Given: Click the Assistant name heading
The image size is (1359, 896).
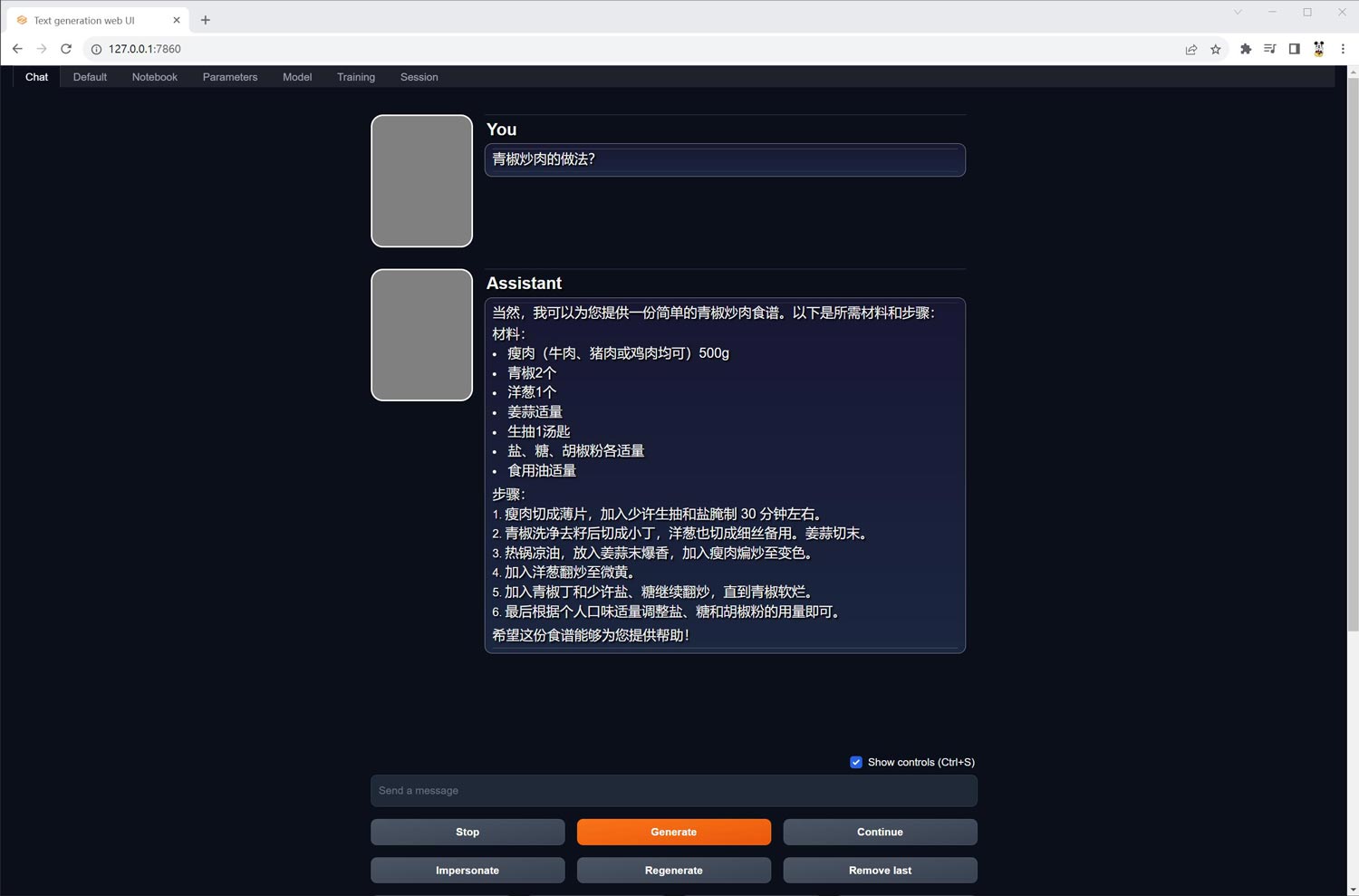Looking at the screenshot, I should point(524,284).
